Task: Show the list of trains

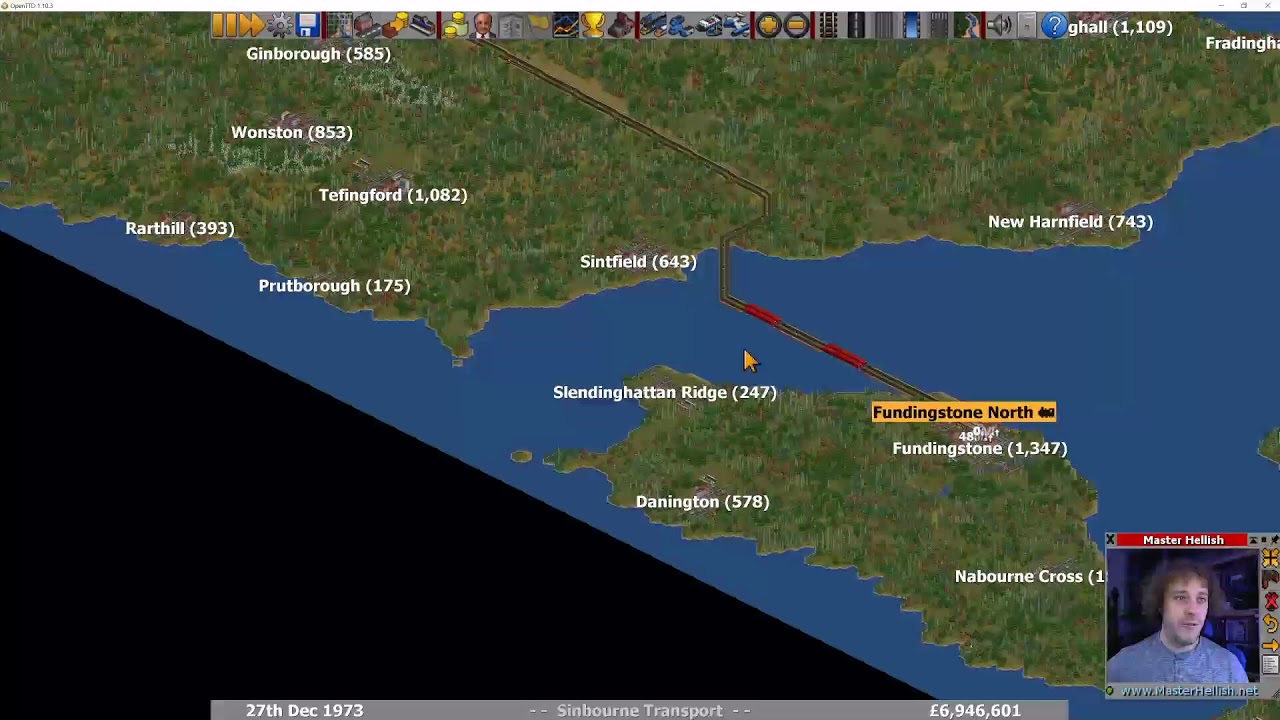Action: (654, 26)
